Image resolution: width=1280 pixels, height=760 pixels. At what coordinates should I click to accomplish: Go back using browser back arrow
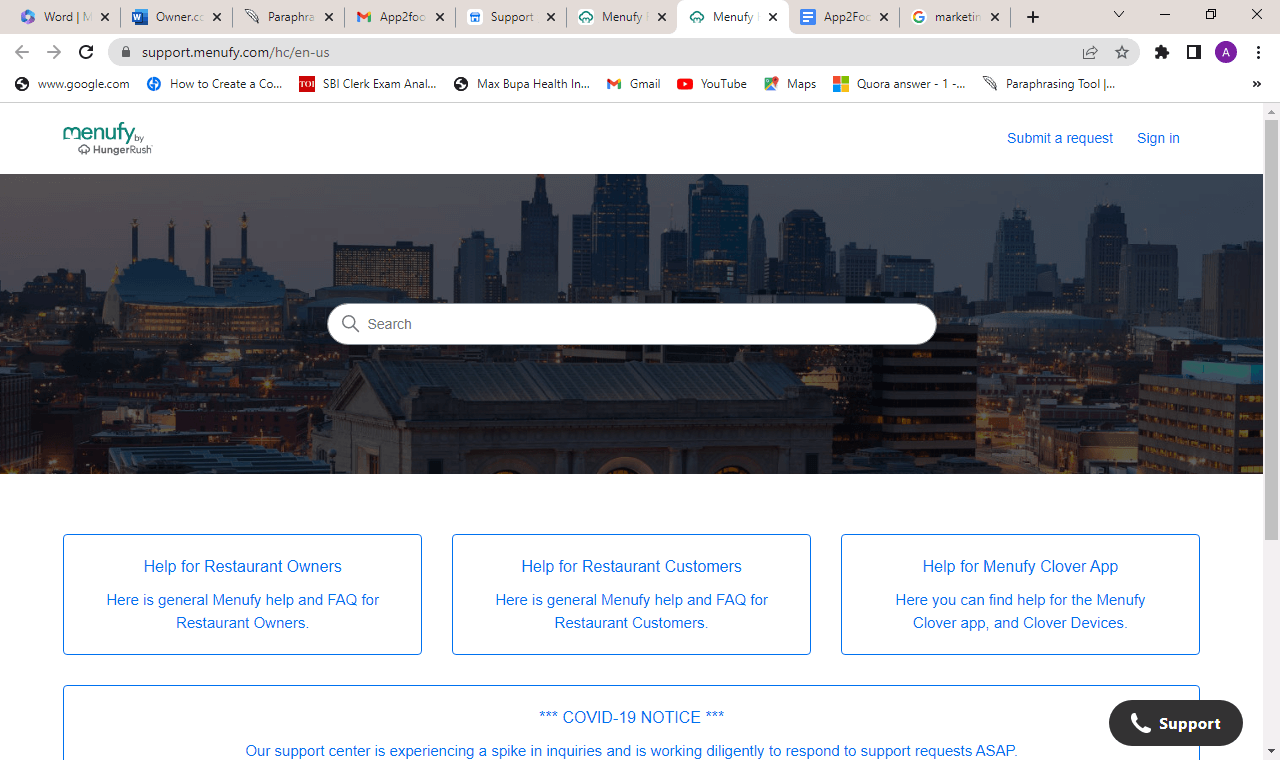[22, 52]
